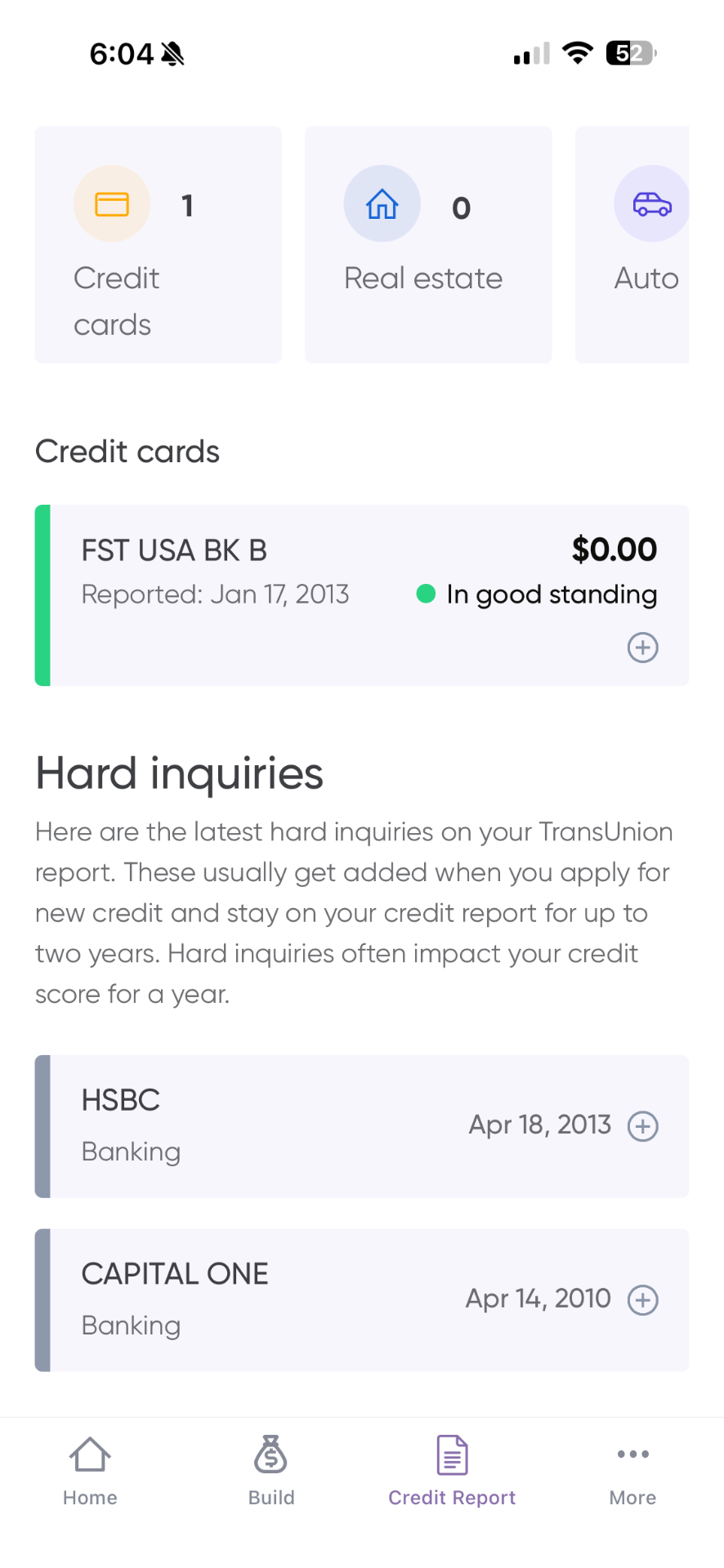Expand the HSBC hard inquiry
Viewport: 724px width, 1568px height.
click(642, 1126)
